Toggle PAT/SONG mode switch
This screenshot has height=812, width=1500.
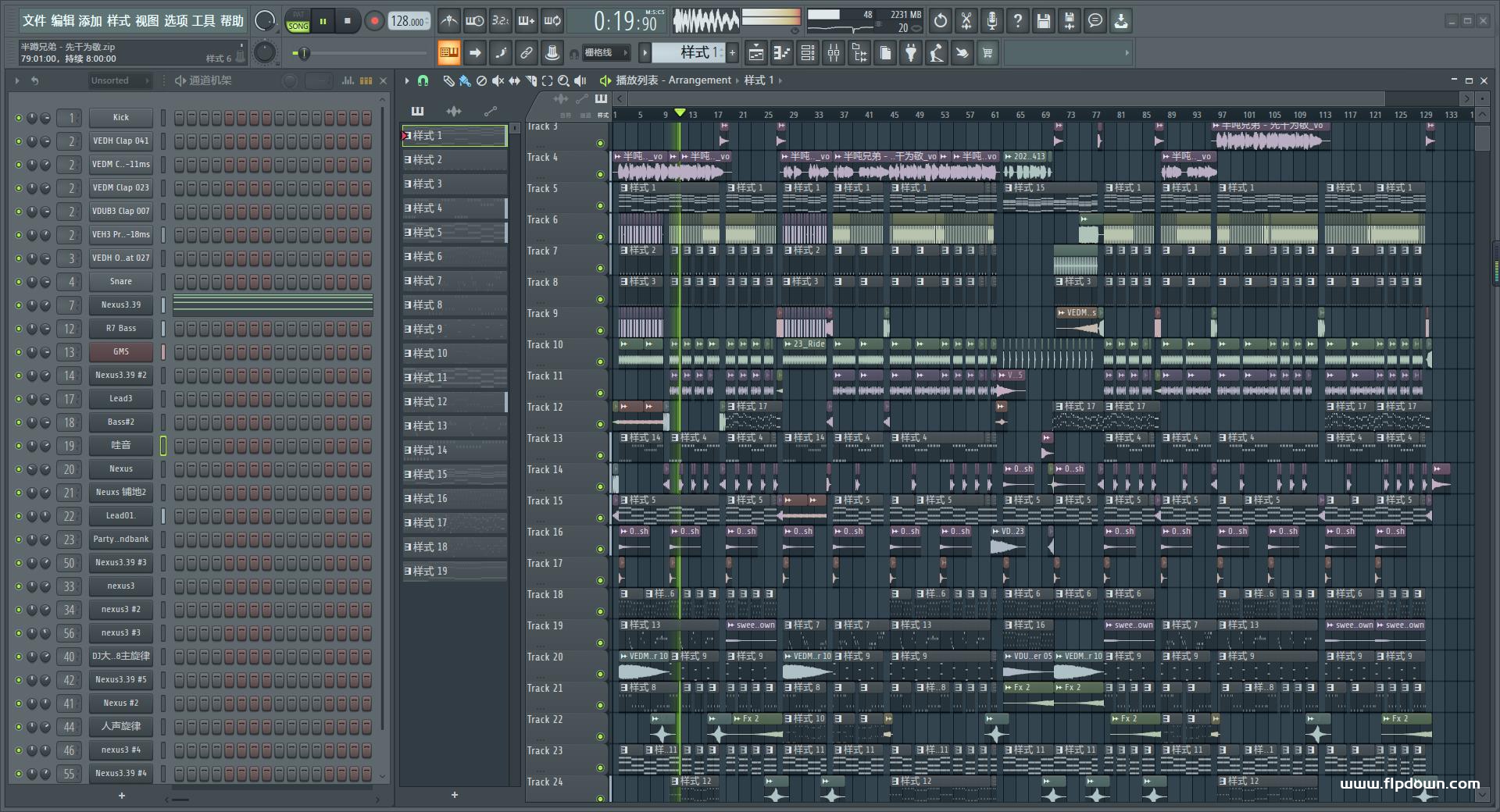[298, 21]
